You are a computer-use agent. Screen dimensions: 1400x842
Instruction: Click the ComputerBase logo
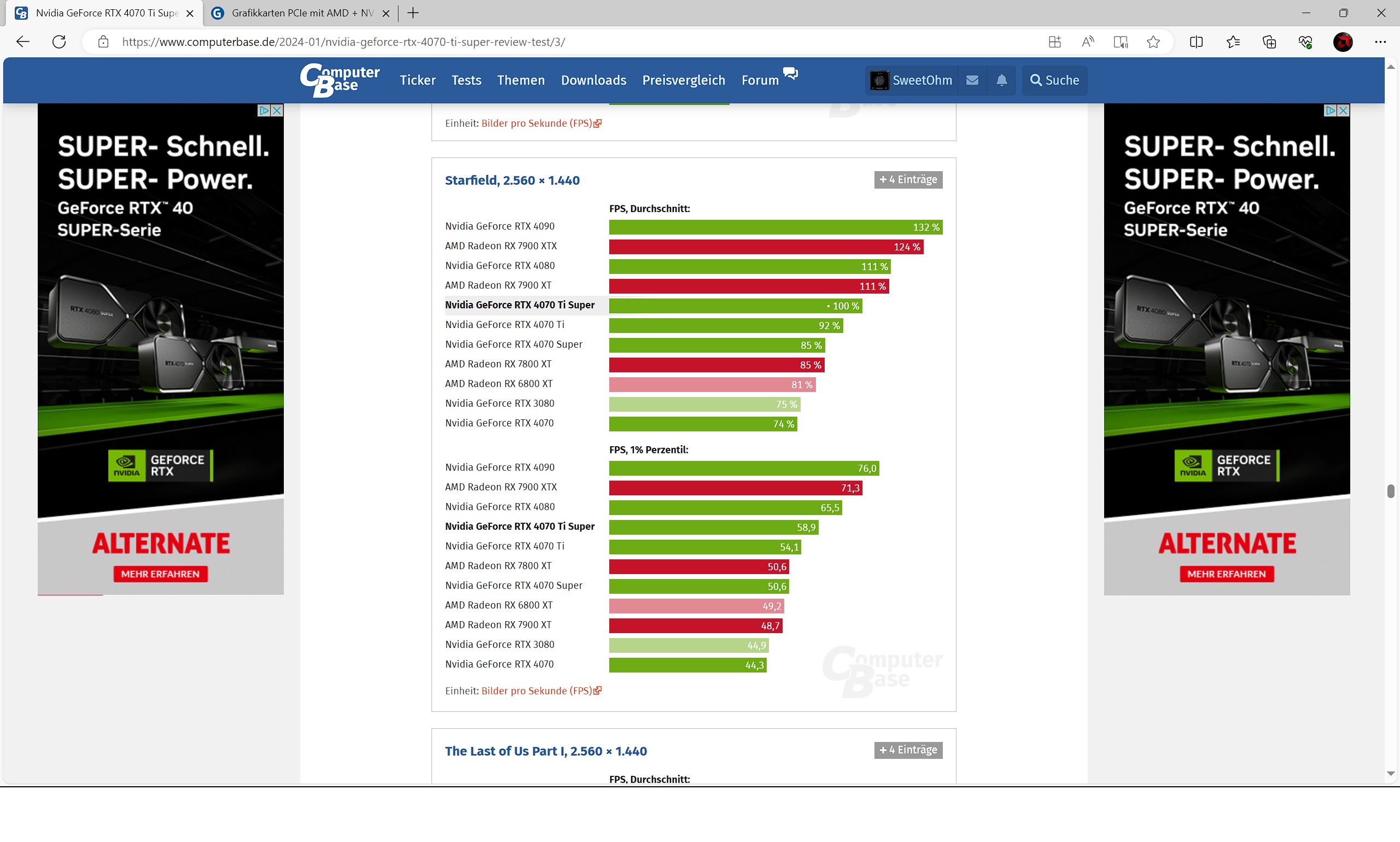pyautogui.click(x=340, y=80)
